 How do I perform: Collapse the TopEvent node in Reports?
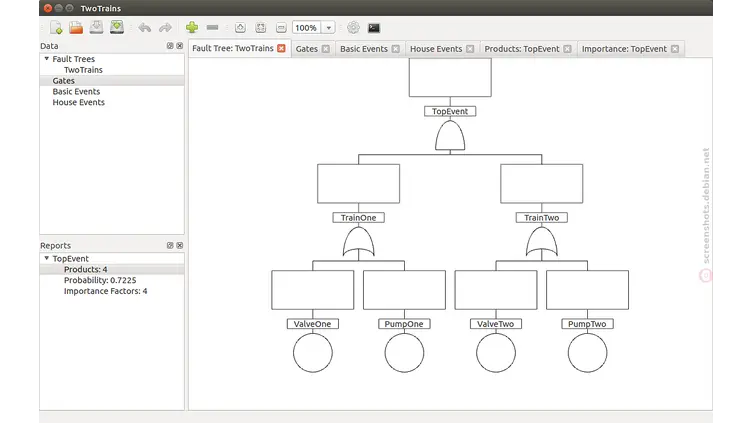[x=46, y=258]
